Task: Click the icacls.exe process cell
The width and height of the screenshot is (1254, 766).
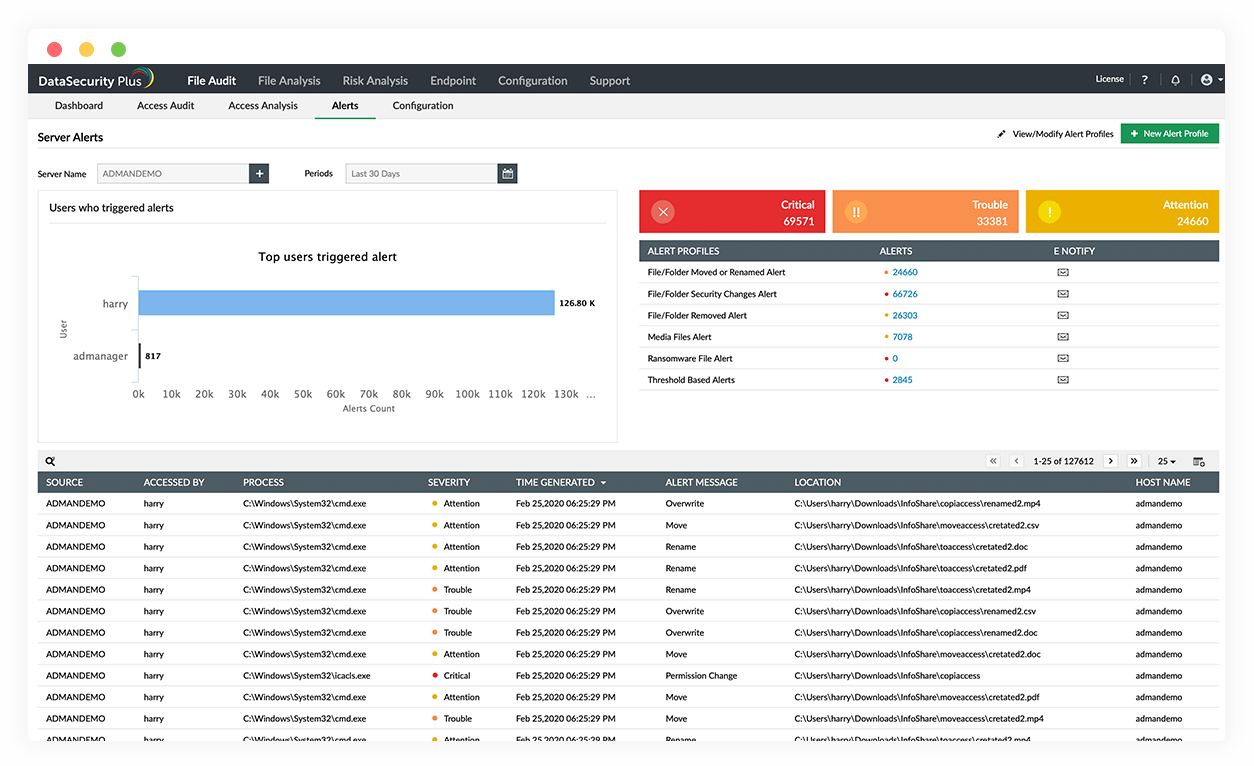Action: coord(307,676)
